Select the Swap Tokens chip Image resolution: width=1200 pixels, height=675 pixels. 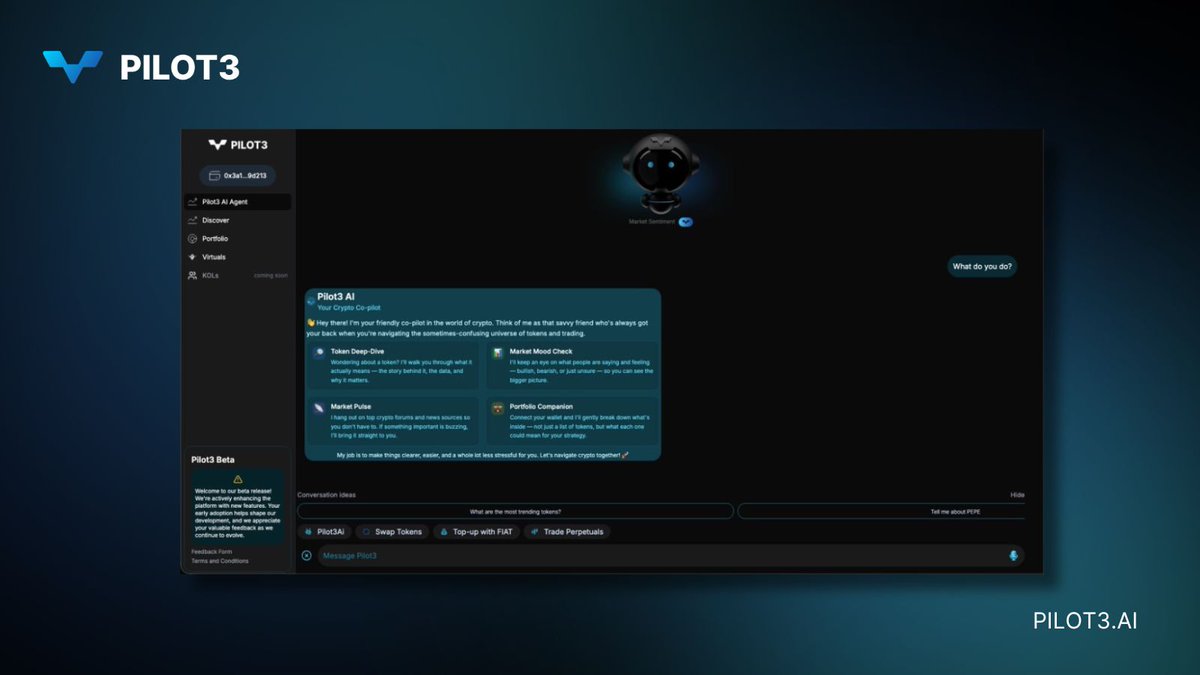[393, 532]
